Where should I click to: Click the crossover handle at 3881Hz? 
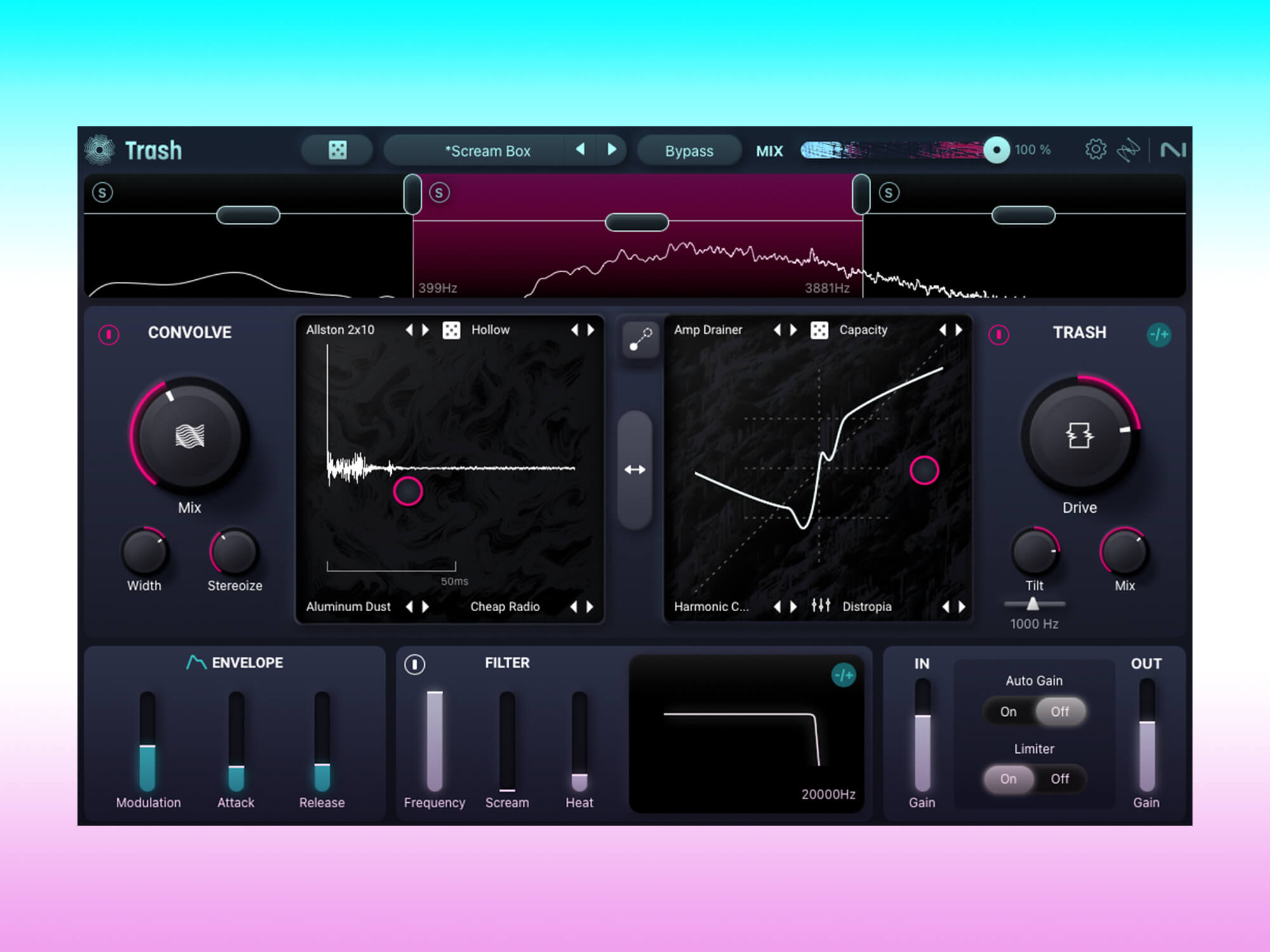tap(861, 194)
